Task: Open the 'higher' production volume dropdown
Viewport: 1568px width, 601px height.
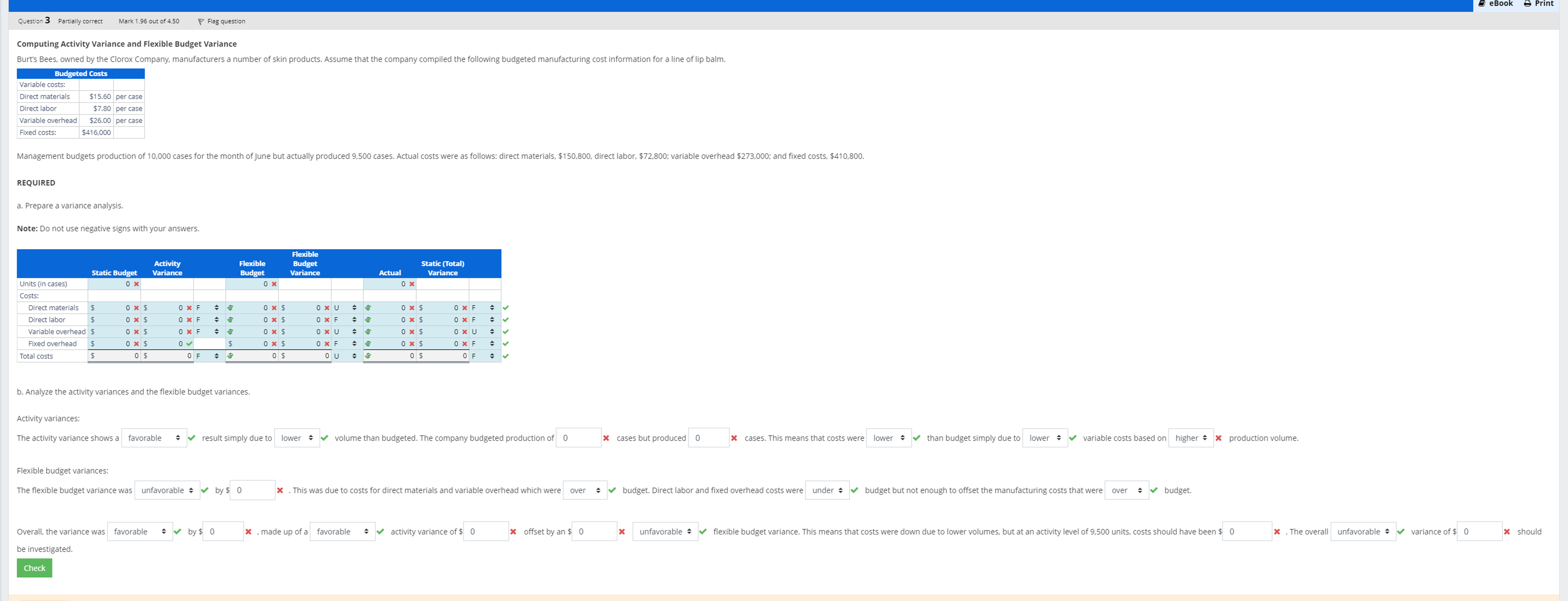Action: [x=1191, y=438]
